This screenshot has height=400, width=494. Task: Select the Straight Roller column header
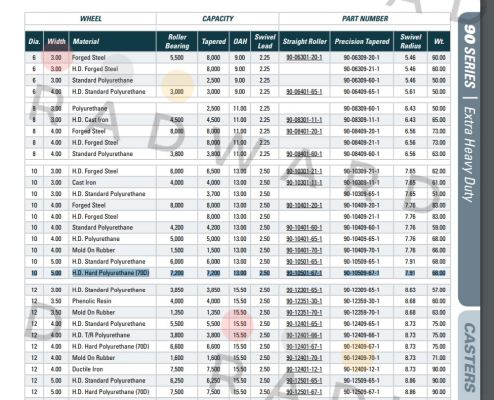[x=305, y=42]
